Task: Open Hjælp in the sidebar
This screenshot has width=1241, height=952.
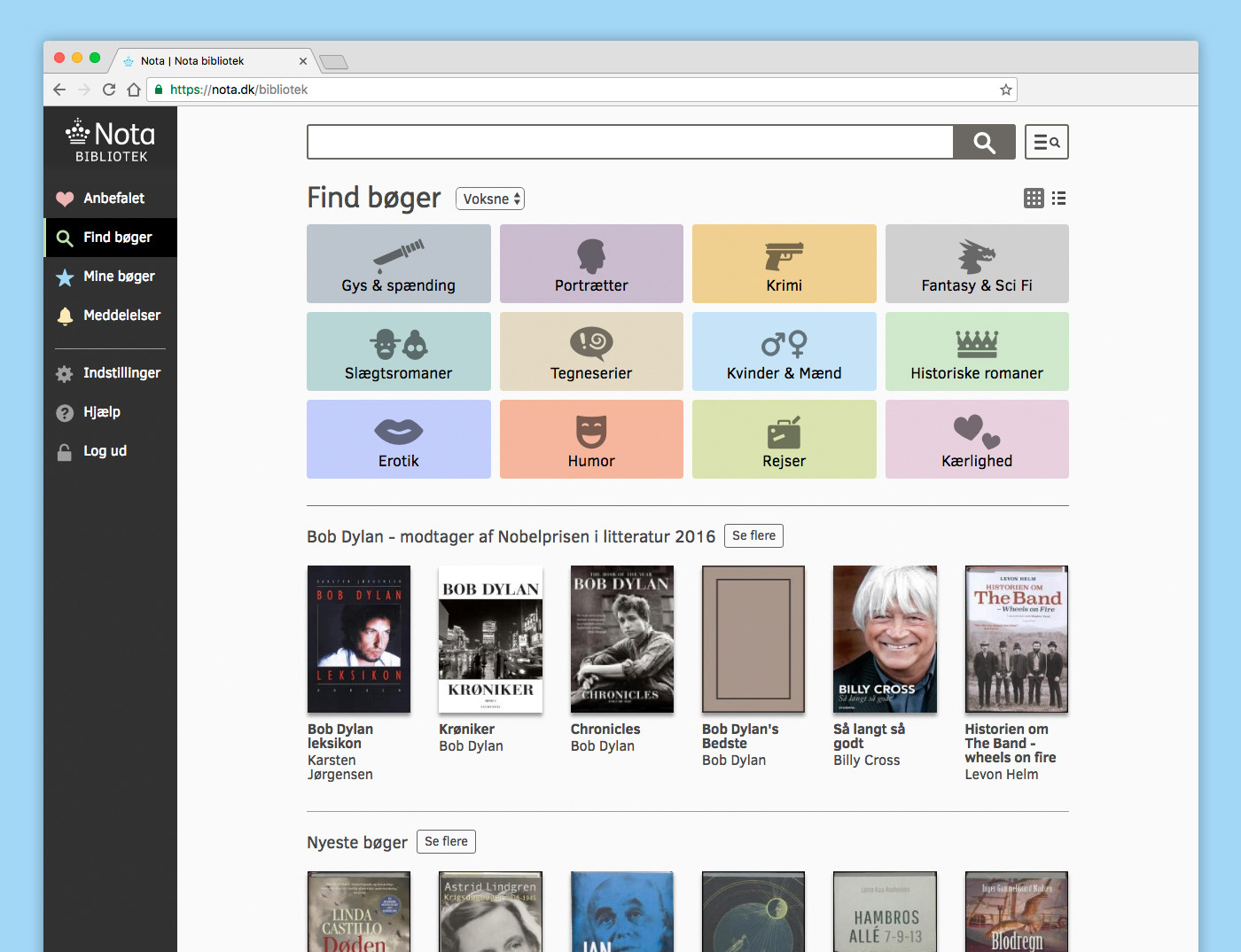Action: pos(111,412)
